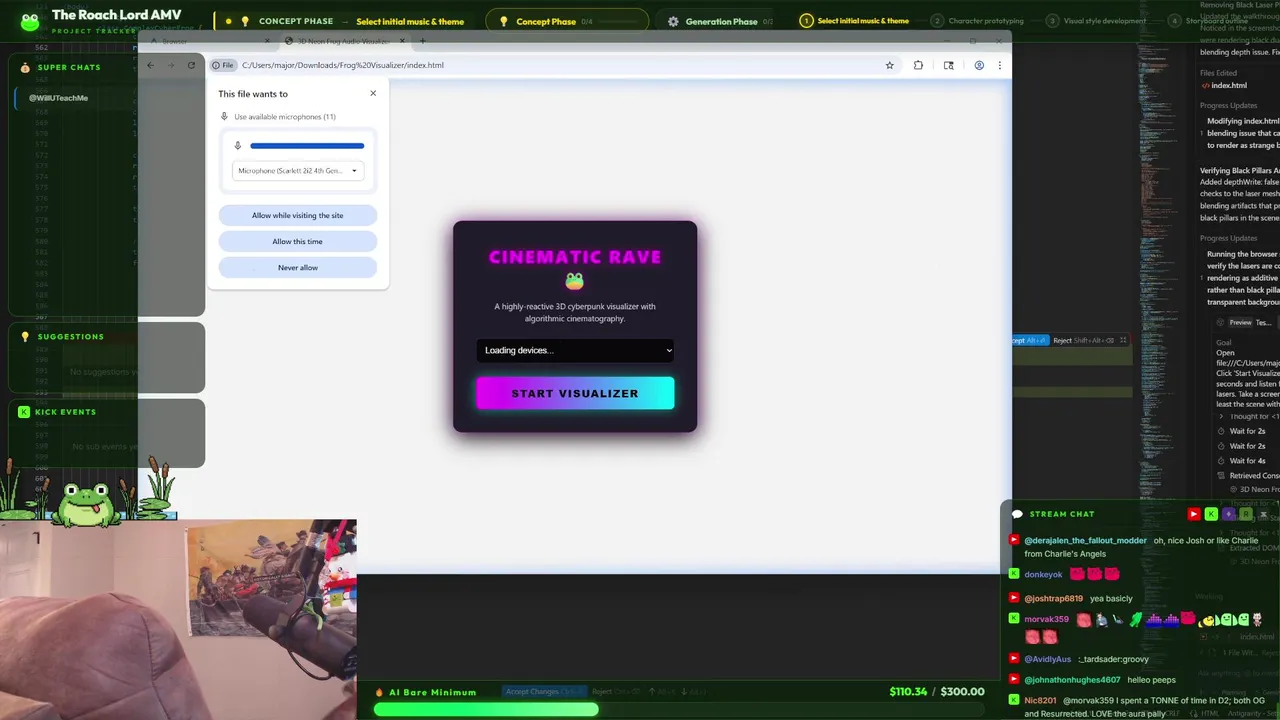Click the purple icon in Stream Chat header
The height and width of the screenshot is (720, 1280).
(1228, 514)
